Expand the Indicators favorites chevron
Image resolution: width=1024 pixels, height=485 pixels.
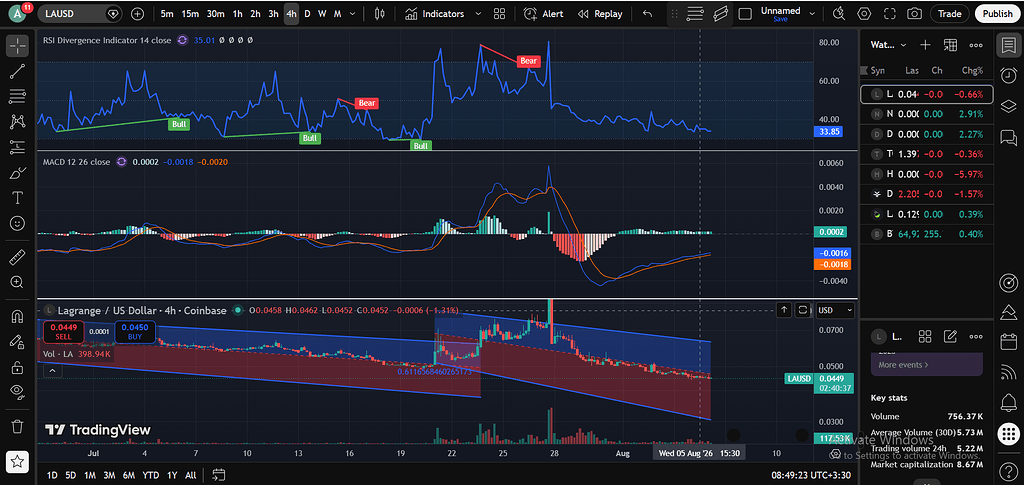(x=477, y=14)
